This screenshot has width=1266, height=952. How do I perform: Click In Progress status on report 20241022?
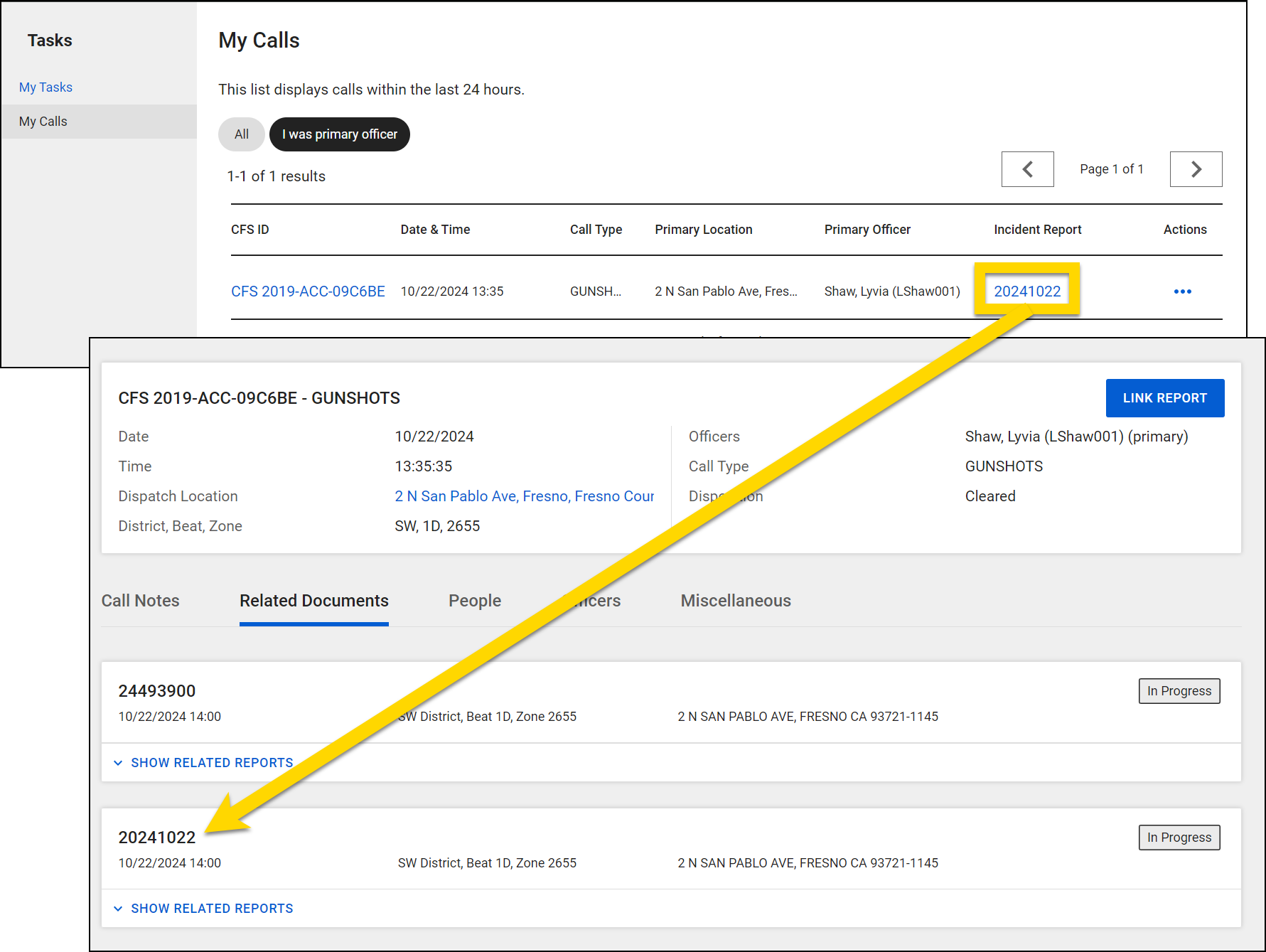(1179, 838)
